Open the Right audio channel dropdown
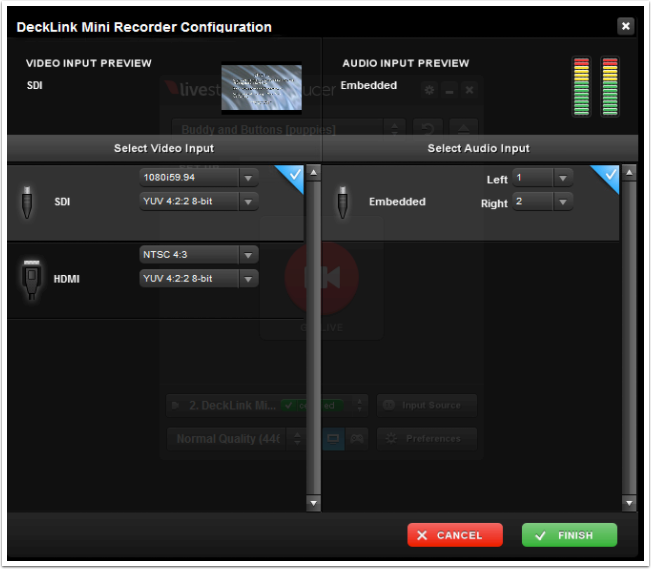Image resolution: width=651 pixels, height=569 pixels. coord(543,201)
